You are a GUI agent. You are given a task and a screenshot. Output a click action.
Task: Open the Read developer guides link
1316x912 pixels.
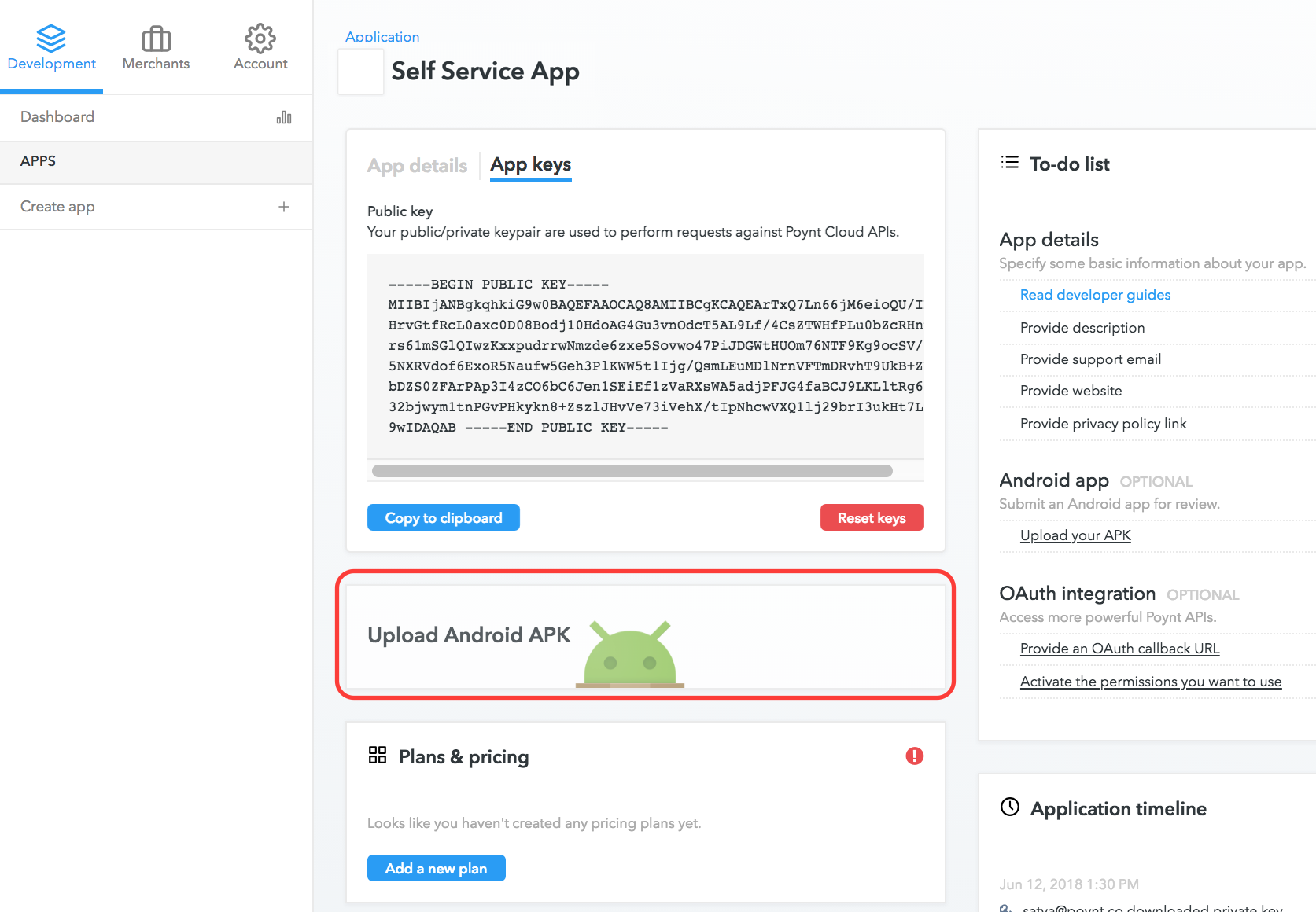[1095, 295]
